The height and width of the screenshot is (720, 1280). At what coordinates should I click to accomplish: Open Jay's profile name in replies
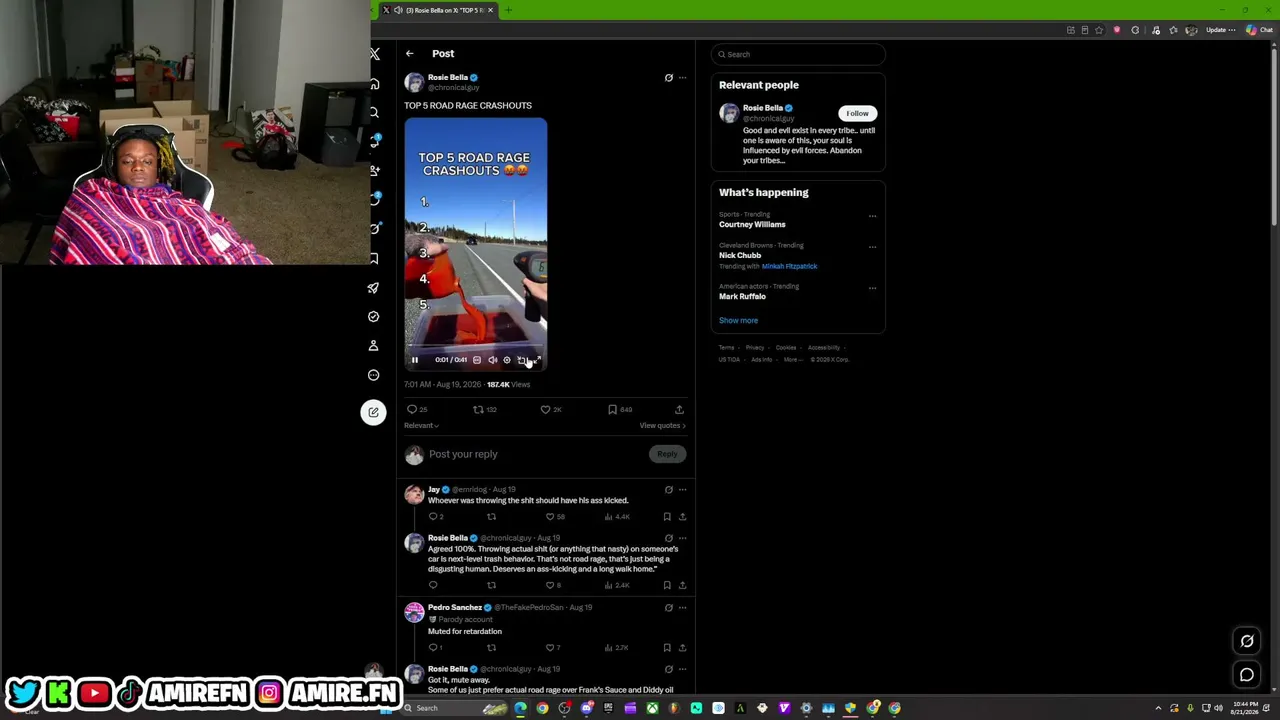tap(433, 490)
